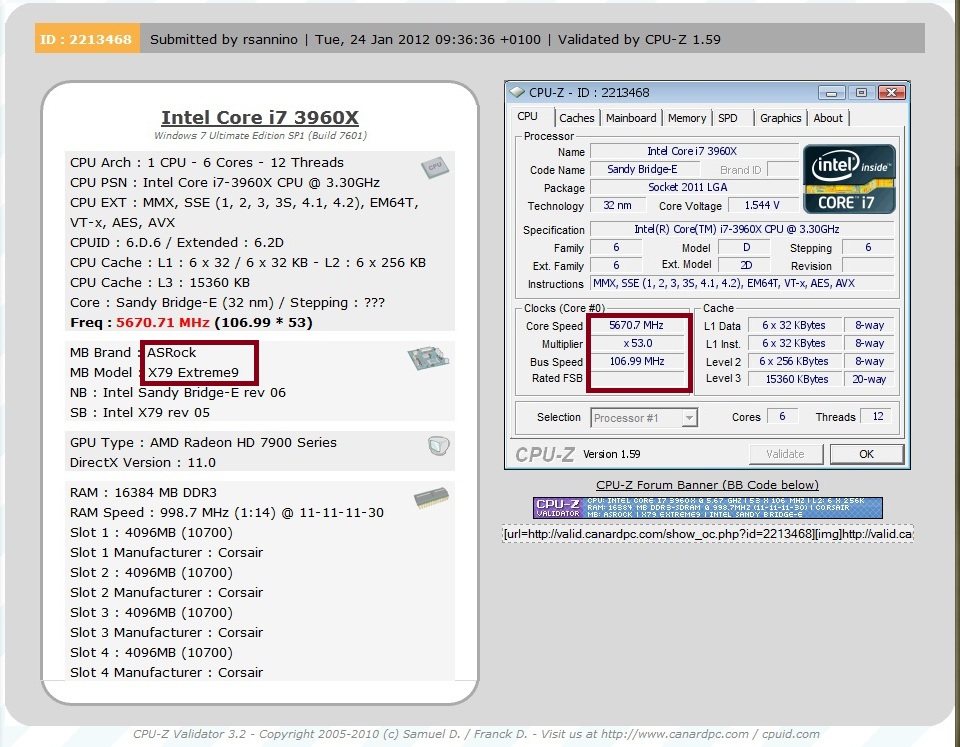Click the CPU-Z Validator forum banner image
Screen dimensions: 960x747
(x=708, y=508)
